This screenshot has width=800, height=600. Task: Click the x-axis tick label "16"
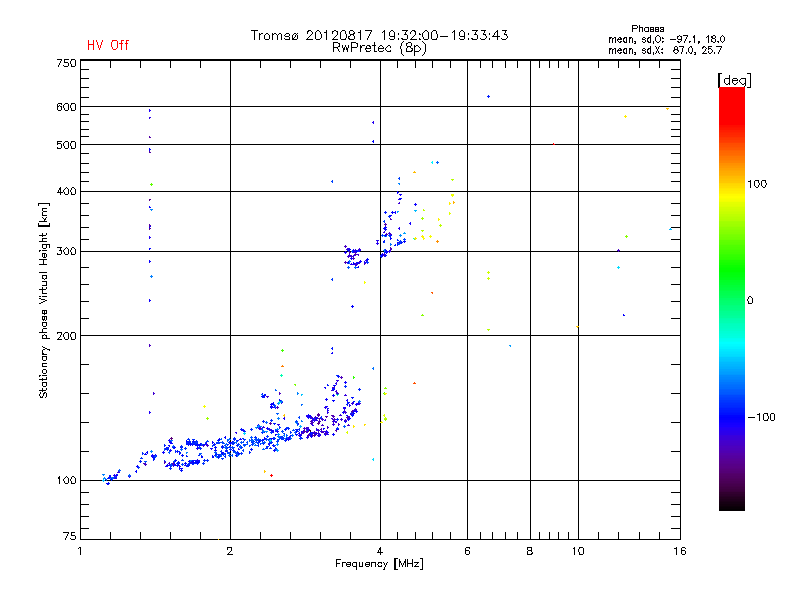680,551
